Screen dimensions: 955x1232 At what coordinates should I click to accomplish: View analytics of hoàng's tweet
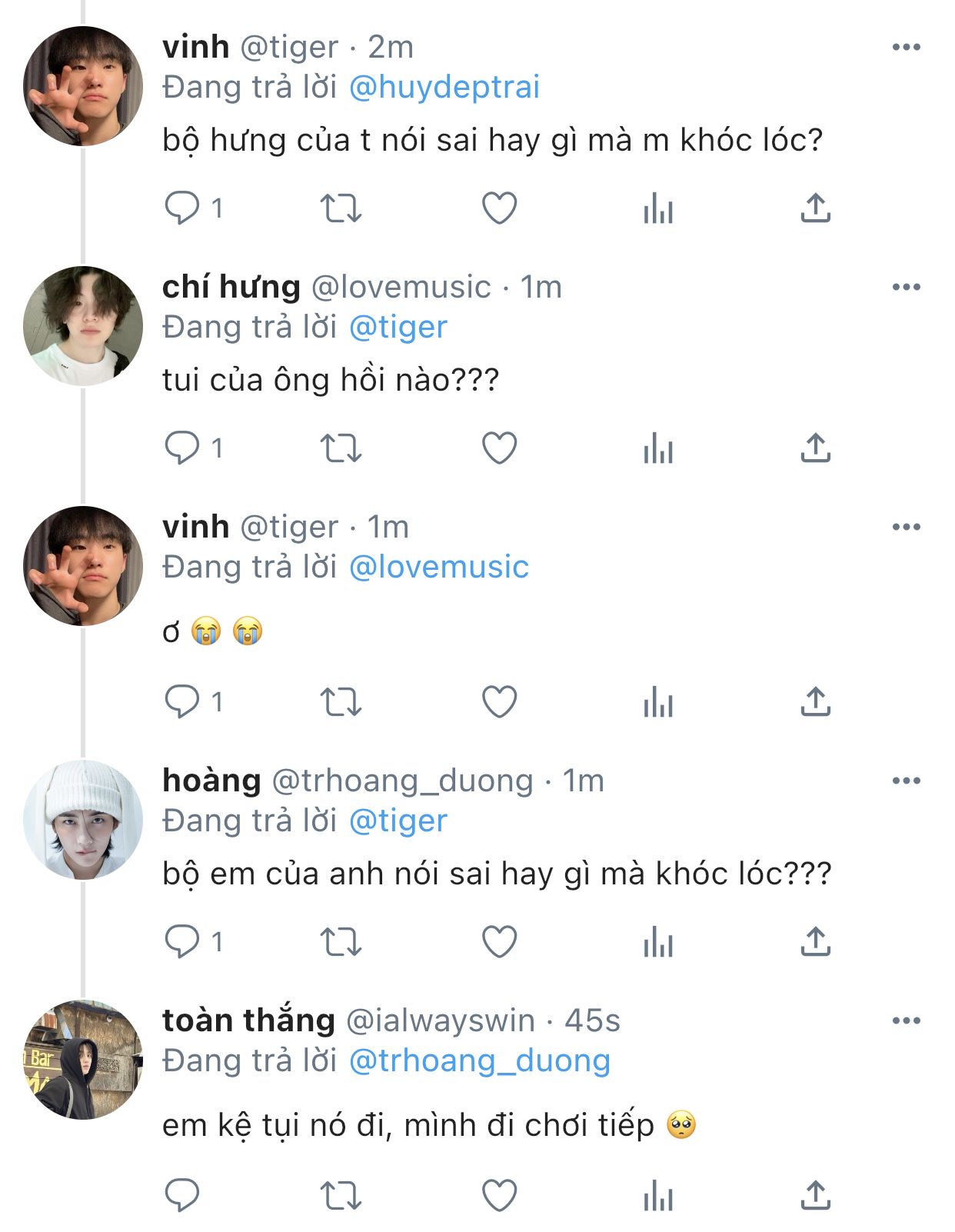click(x=658, y=941)
